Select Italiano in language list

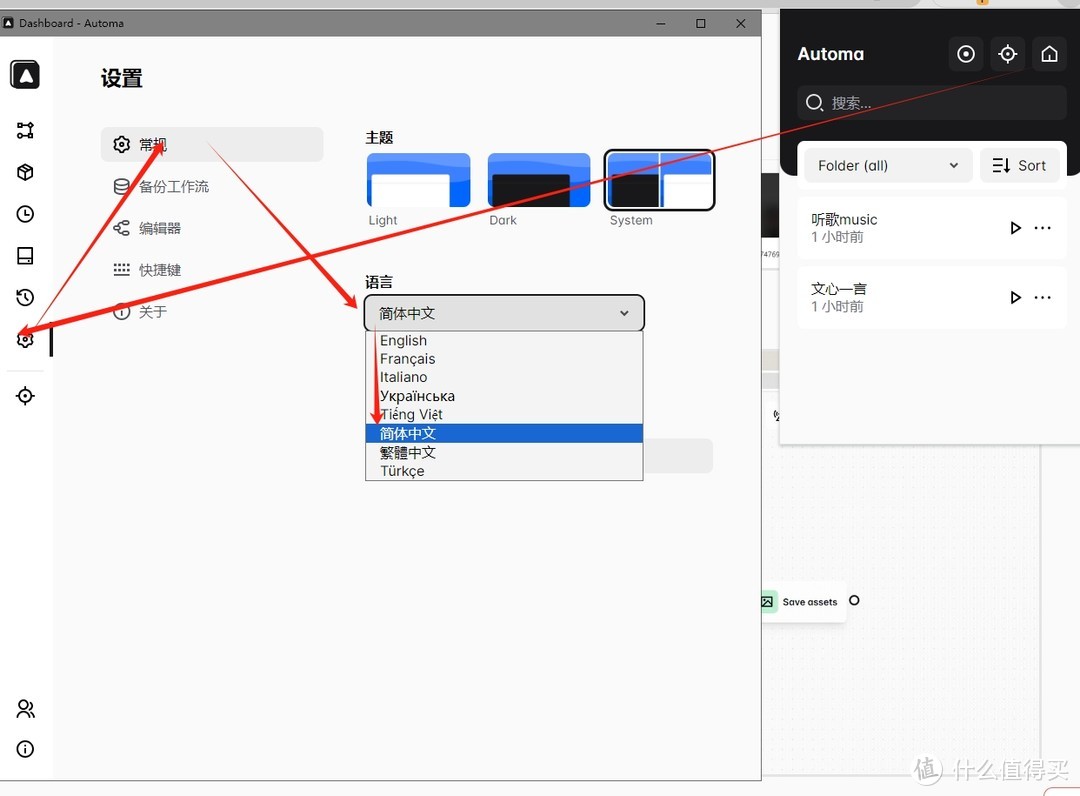(x=504, y=377)
